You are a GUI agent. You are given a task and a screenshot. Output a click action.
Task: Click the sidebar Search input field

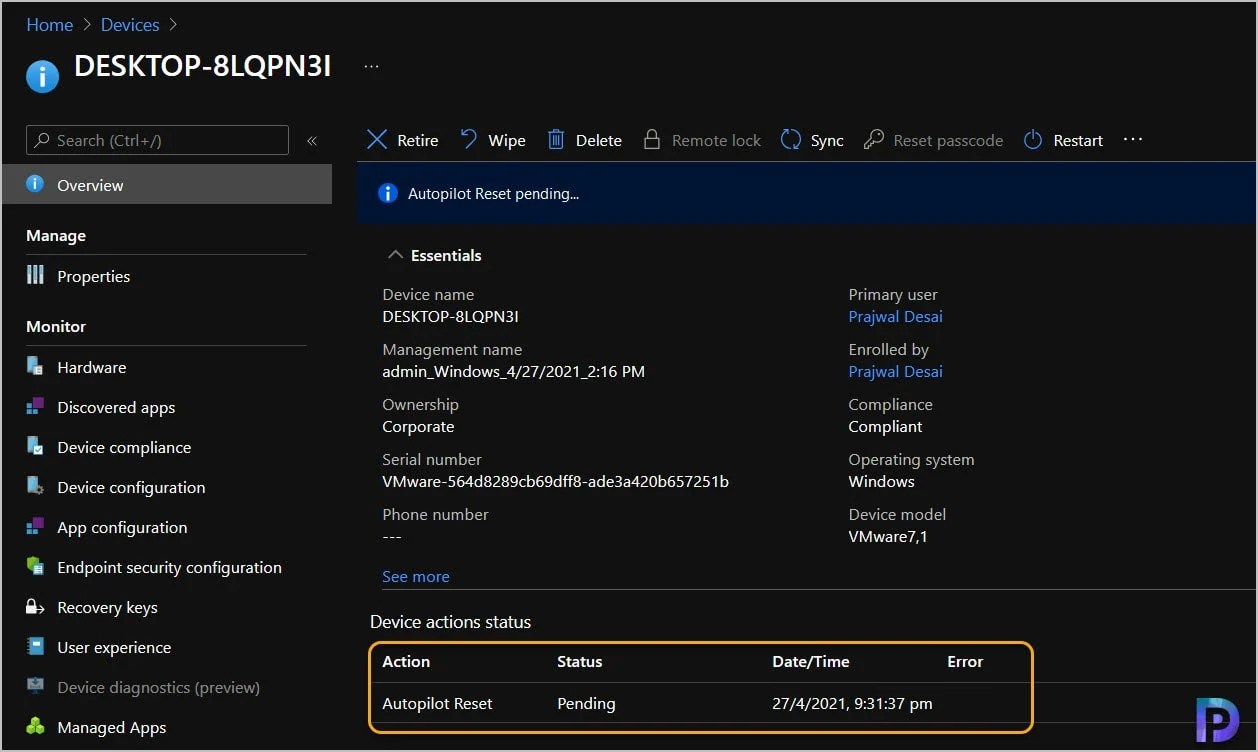pyautogui.click(x=157, y=140)
